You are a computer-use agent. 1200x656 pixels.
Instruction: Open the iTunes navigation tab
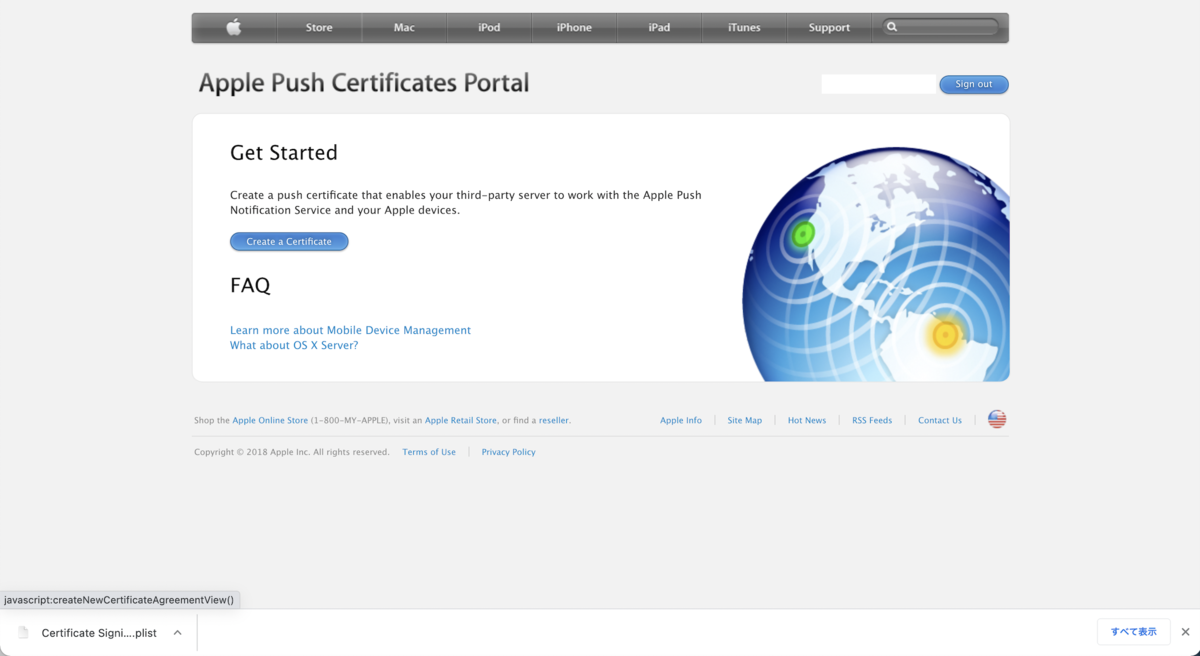click(x=744, y=28)
